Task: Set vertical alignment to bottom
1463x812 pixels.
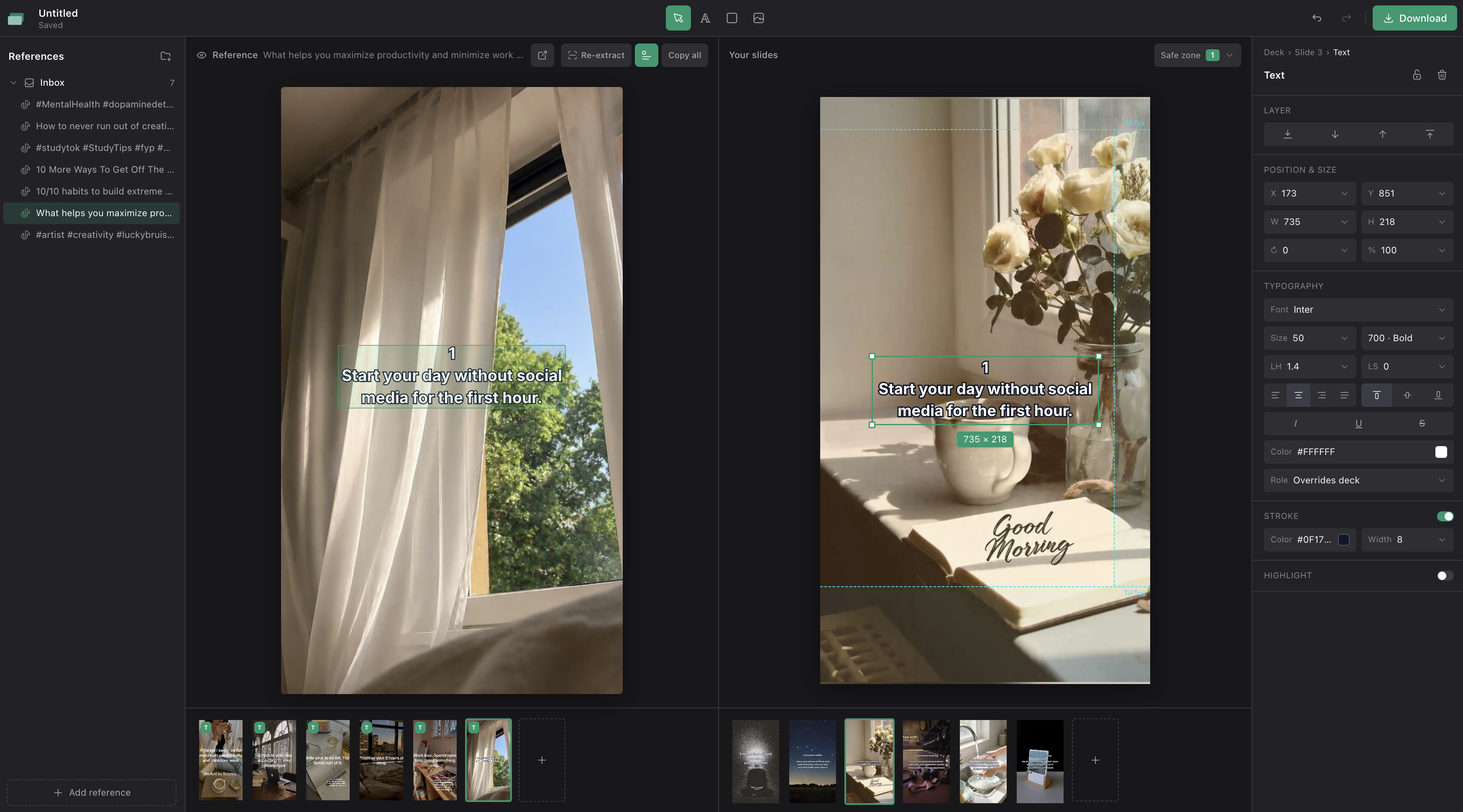Action: (1438, 395)
